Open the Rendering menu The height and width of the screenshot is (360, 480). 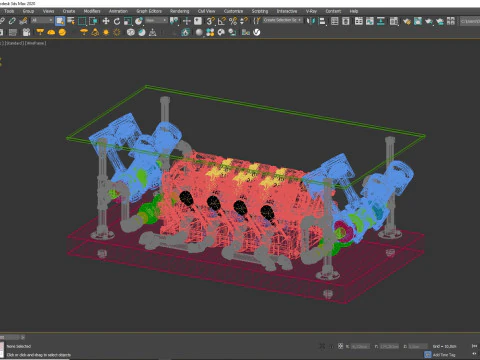179,11
